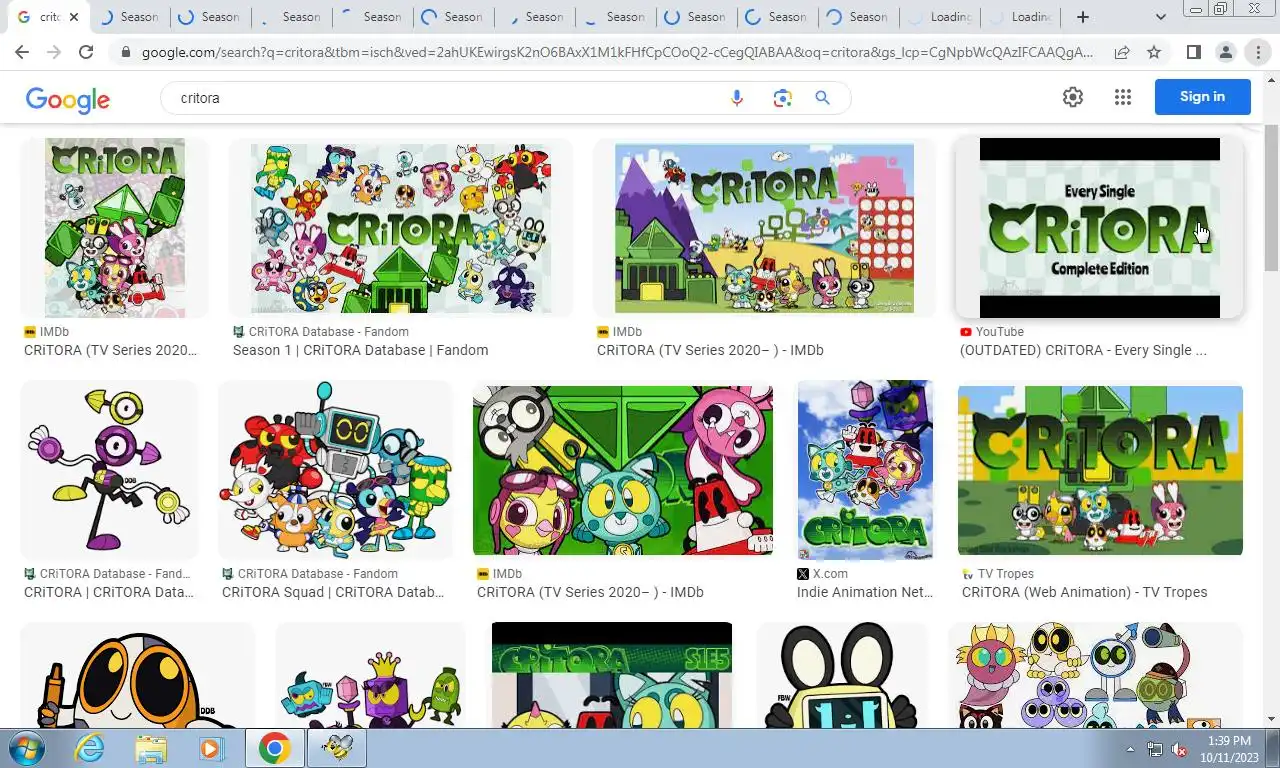Open the bee application on taskbar

coord(337,748)
